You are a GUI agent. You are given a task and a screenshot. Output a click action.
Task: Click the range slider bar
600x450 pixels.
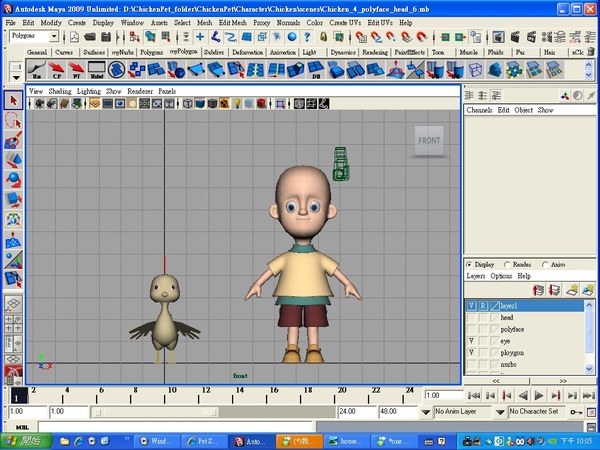pos(157,412)
